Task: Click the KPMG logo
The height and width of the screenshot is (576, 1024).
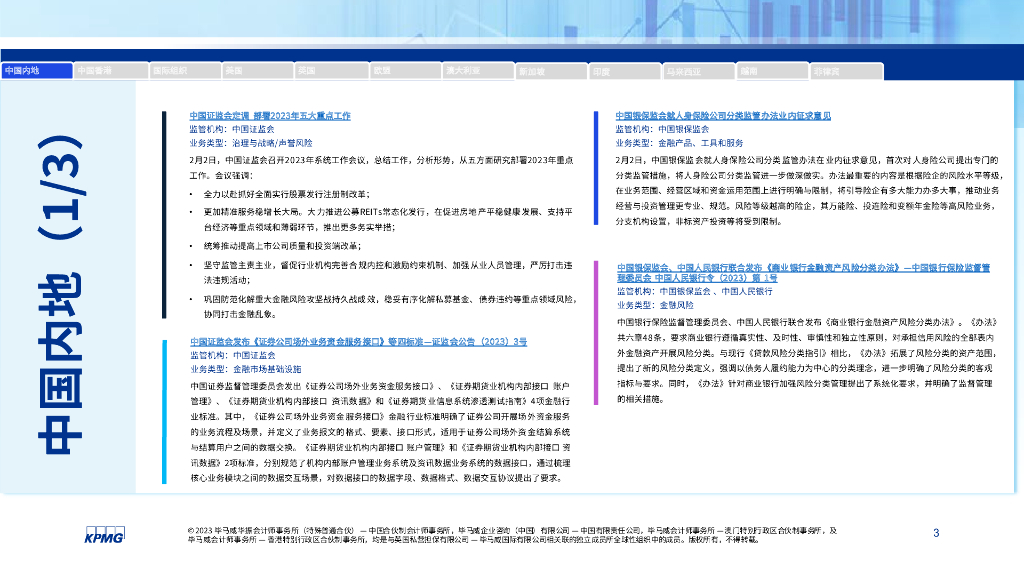Action: click(104, 535)
